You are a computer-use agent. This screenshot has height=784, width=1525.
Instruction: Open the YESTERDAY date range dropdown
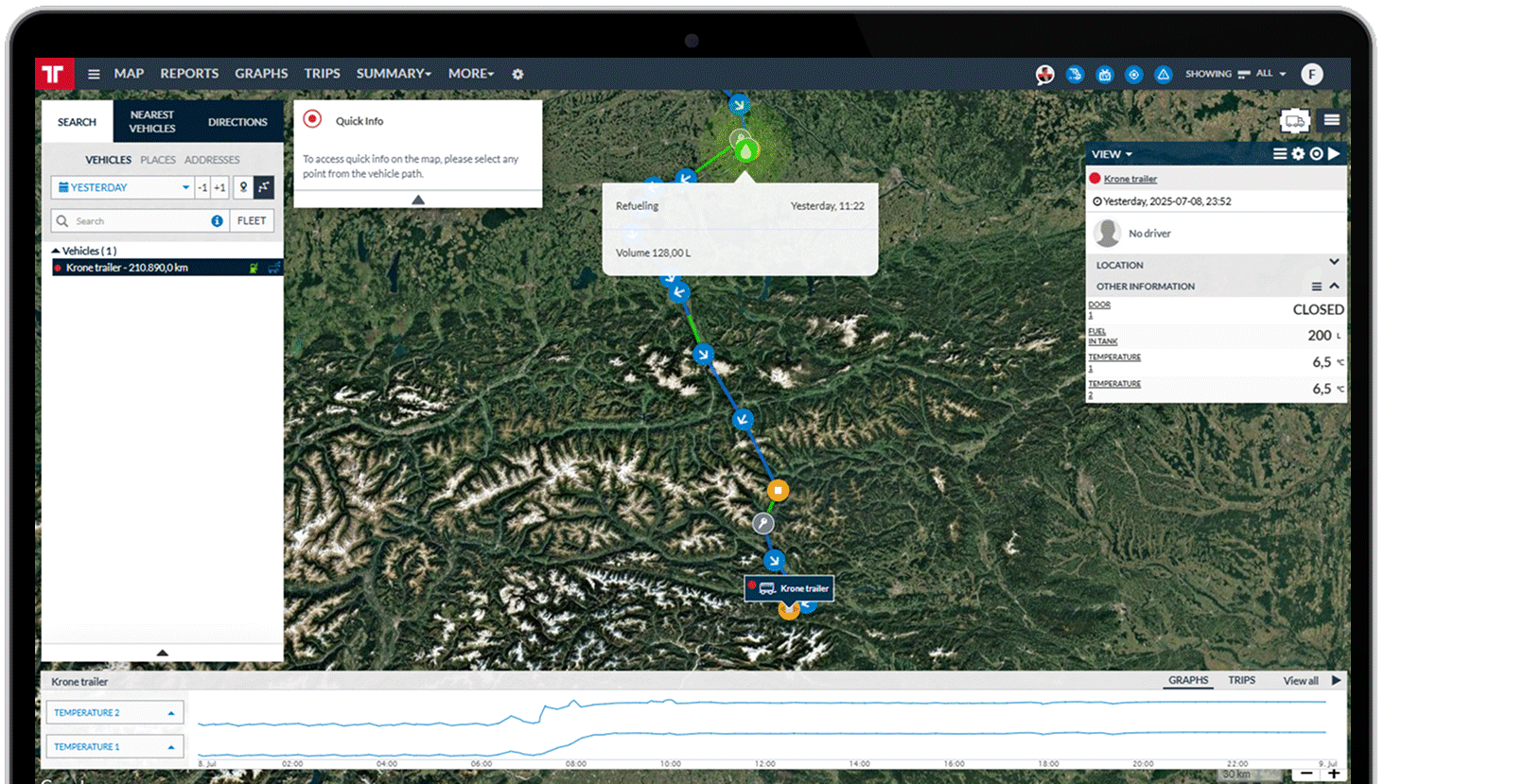122,187
